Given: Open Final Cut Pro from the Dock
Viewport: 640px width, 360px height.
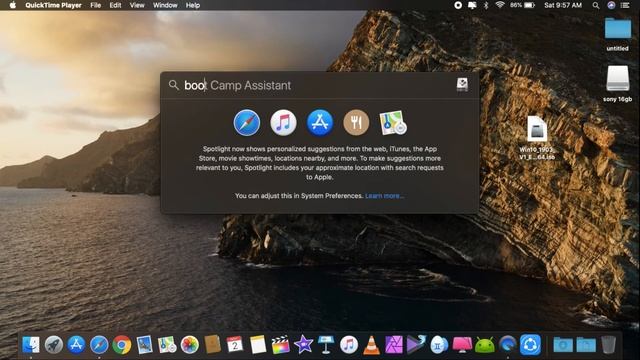Looking at the screenshot, I should (280, 345).
